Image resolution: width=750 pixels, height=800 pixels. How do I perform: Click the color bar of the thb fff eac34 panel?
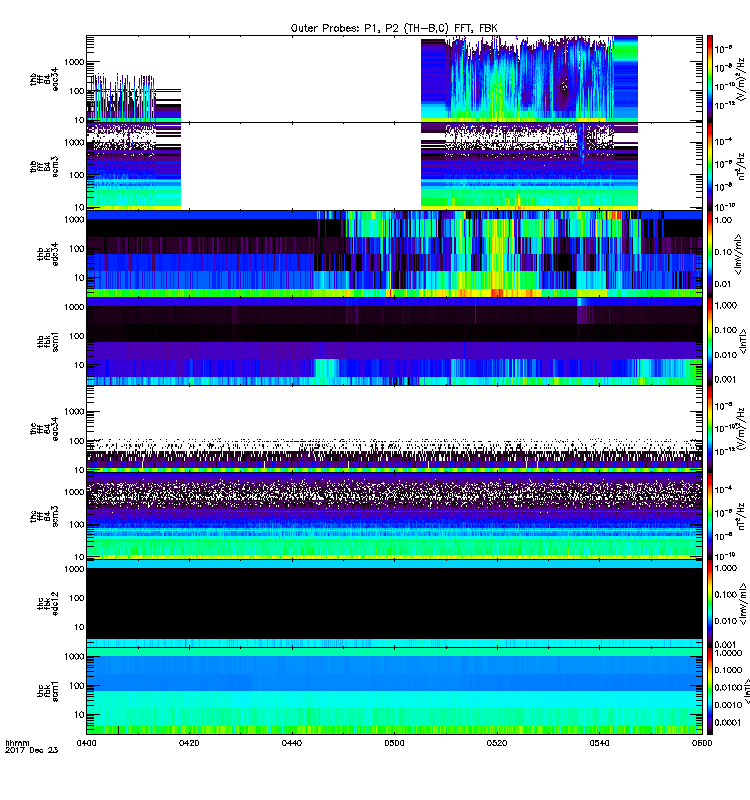[x=710, y=79]
